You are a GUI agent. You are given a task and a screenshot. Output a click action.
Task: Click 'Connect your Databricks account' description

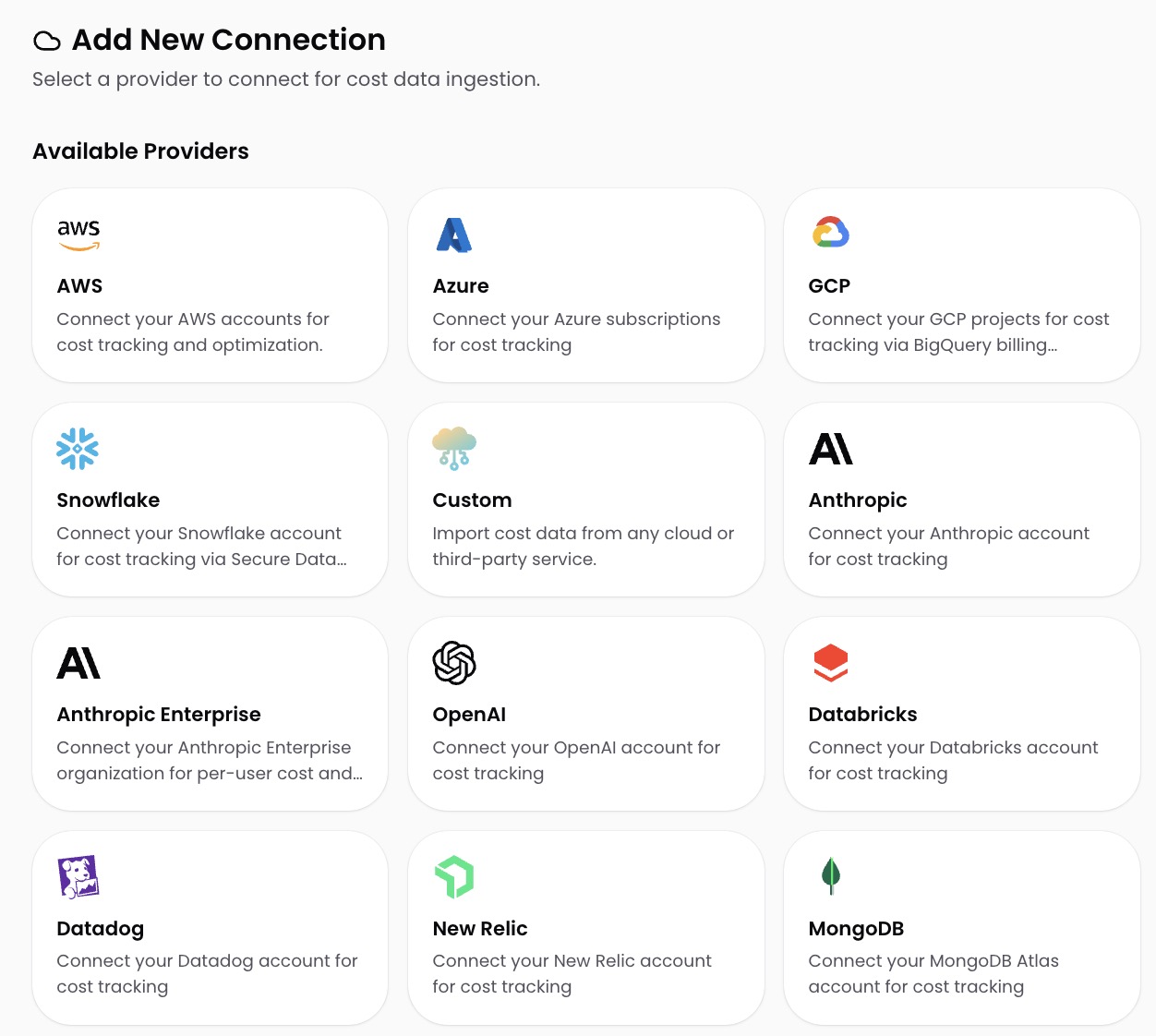coord(953,761)
